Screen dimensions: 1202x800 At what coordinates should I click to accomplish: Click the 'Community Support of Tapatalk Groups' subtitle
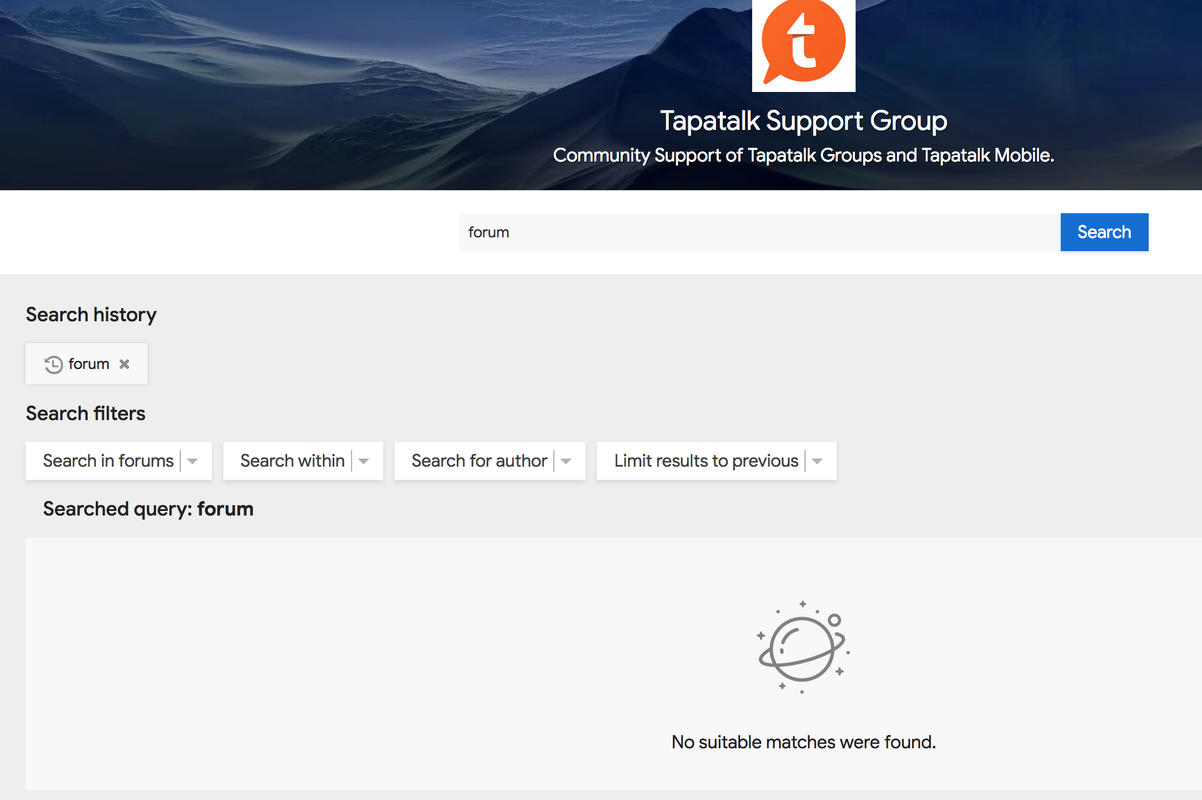coord(804,156)
